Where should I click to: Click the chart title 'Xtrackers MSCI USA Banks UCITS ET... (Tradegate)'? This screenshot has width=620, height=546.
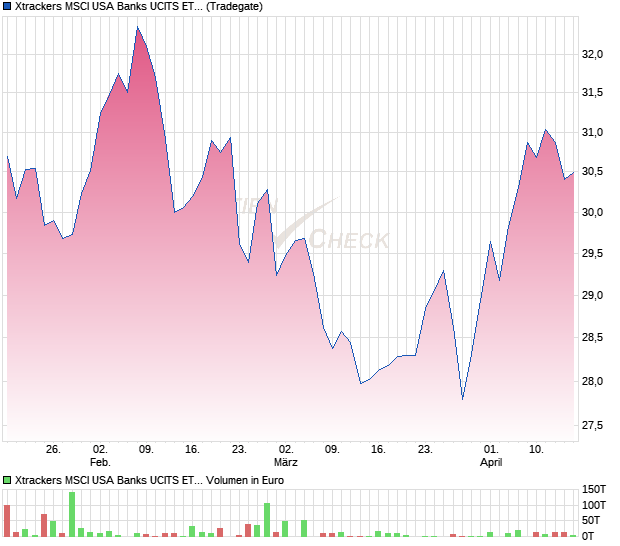tap(139, 6)
